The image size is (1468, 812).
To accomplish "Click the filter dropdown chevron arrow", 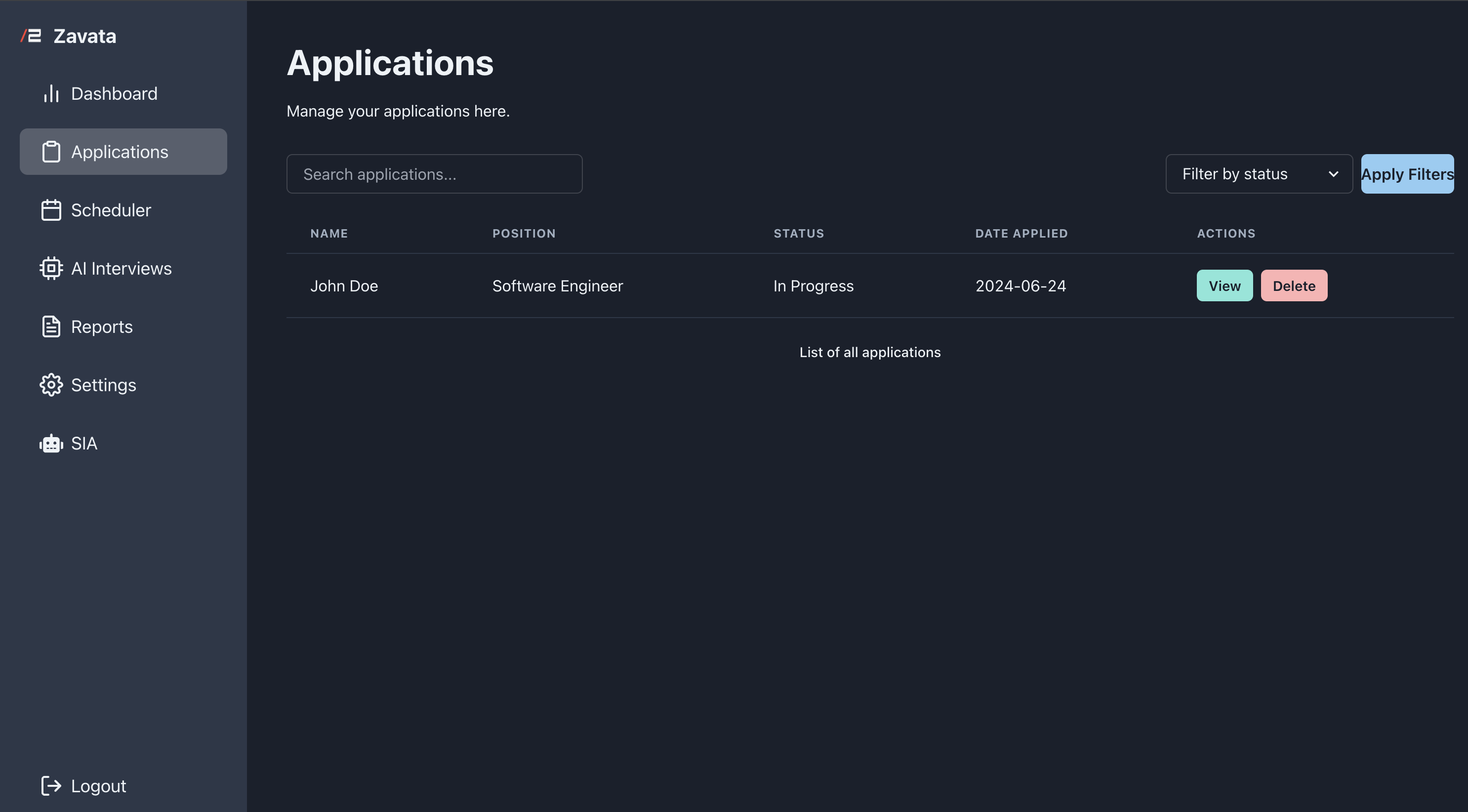I will 1333,174.
